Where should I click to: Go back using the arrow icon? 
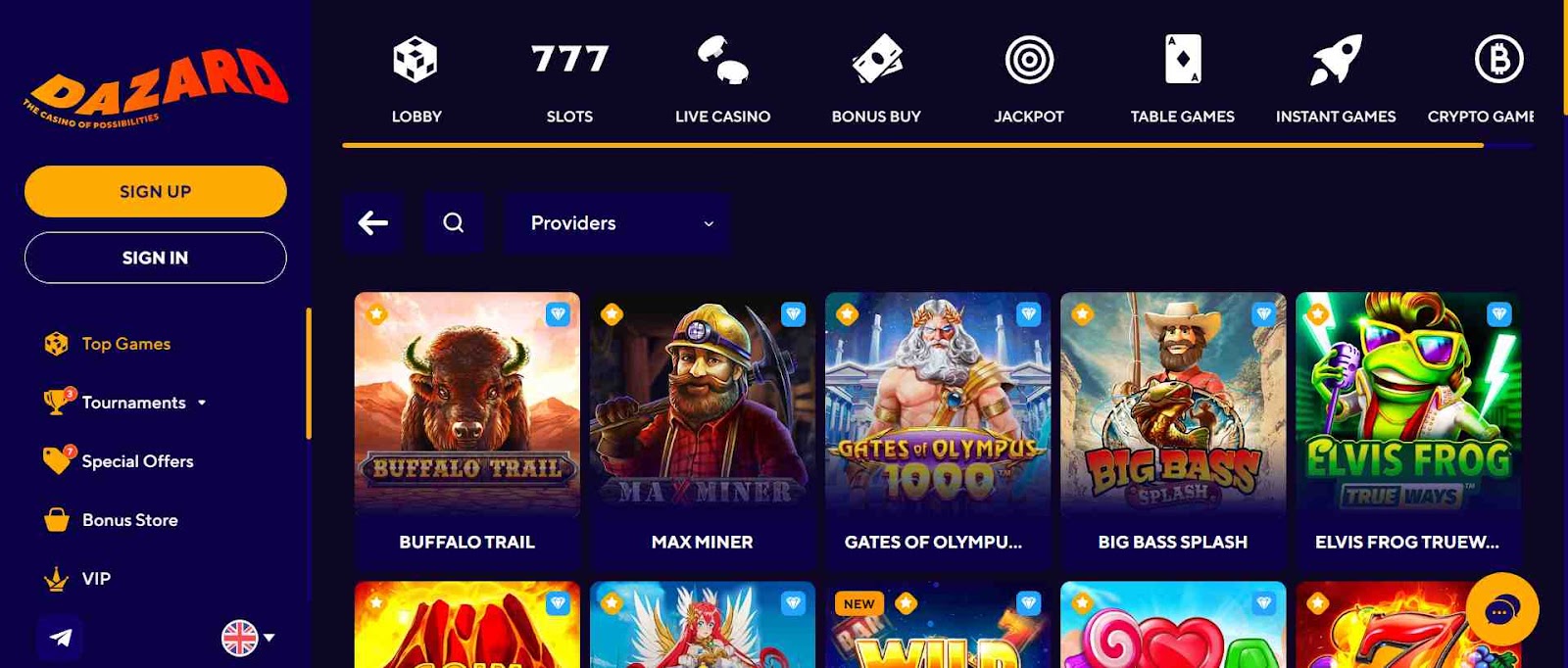point(372,223)
